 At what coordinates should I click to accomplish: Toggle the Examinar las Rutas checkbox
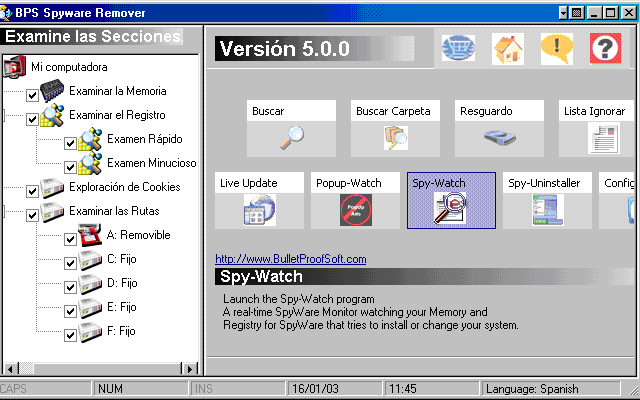(32, 216)
